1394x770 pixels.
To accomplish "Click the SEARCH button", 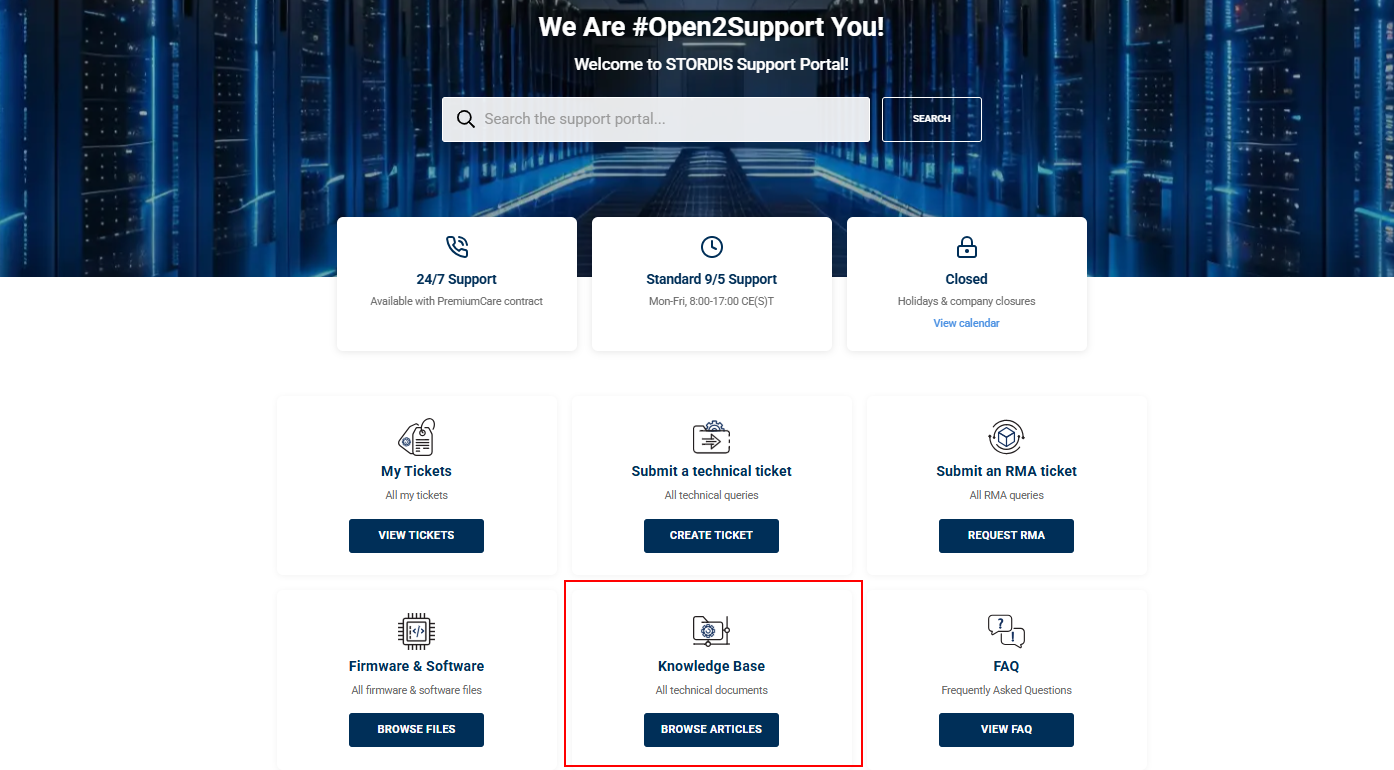I will (x=932, y=119).
